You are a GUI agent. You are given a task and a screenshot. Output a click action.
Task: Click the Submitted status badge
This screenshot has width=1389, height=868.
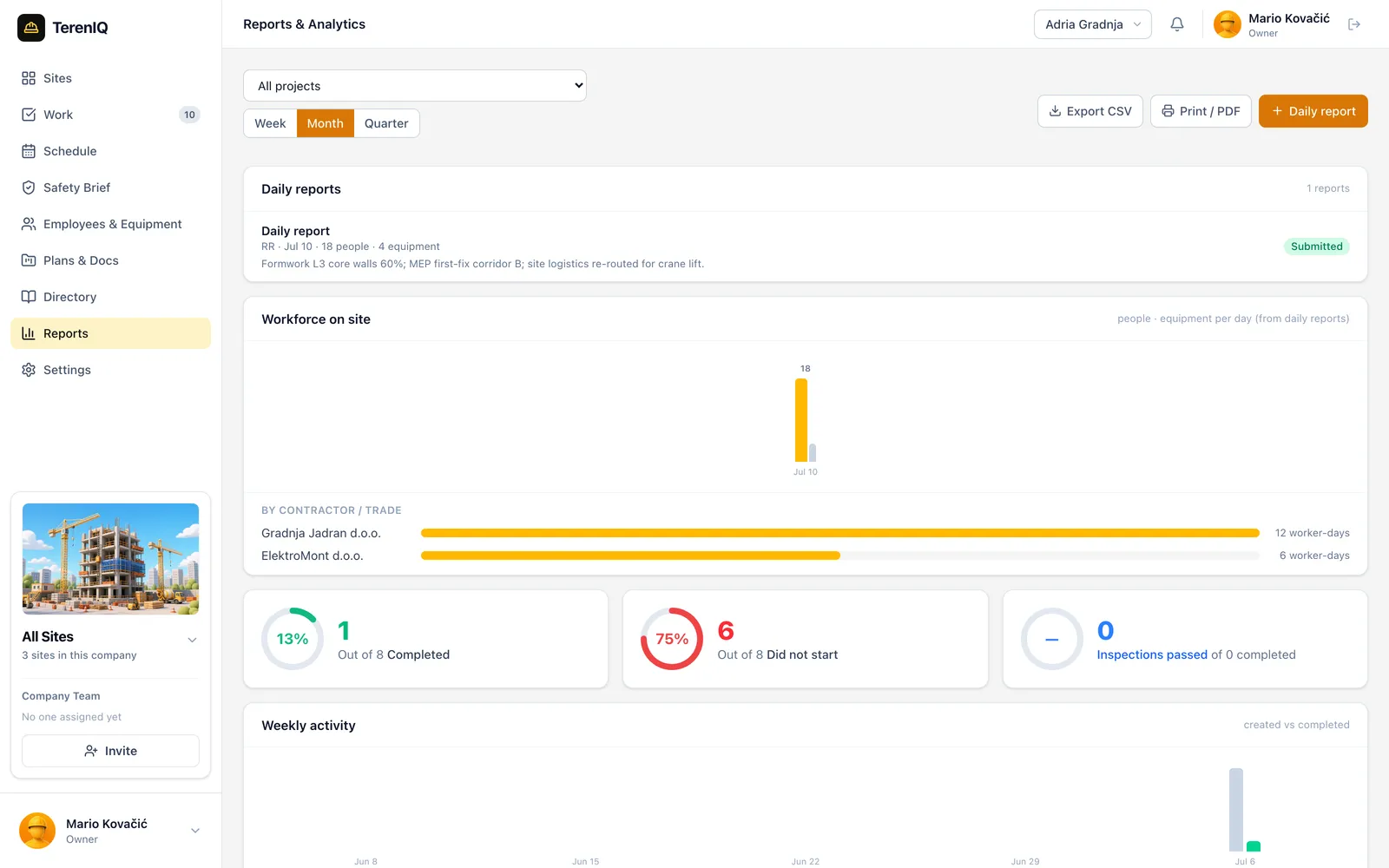click(1316, 247)
